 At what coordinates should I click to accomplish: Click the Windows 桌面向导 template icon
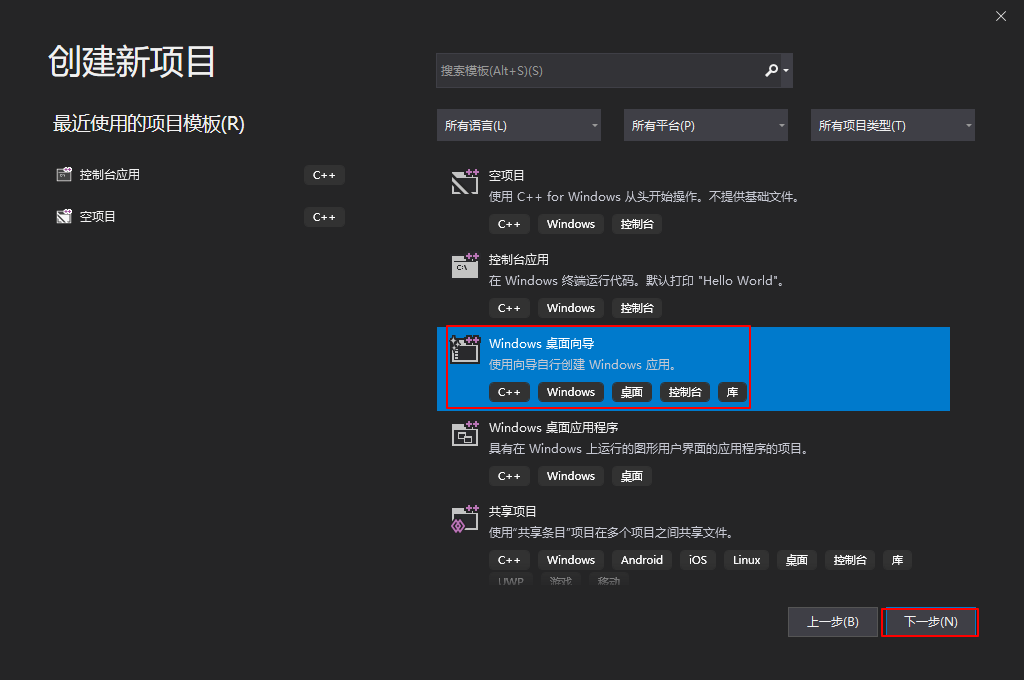[465, 349]
